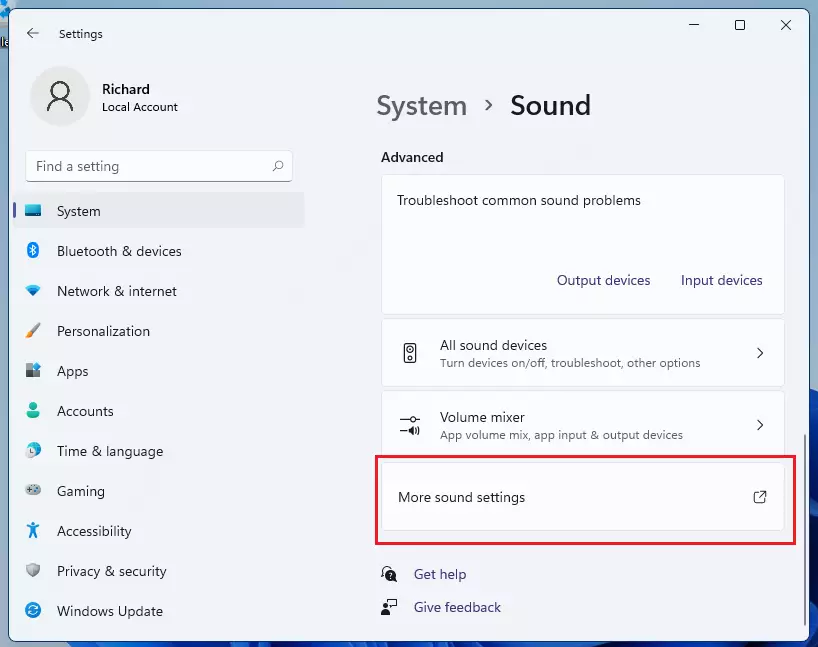Open Time & language settings
818x647 pixels.
click(x=159, y=451)
